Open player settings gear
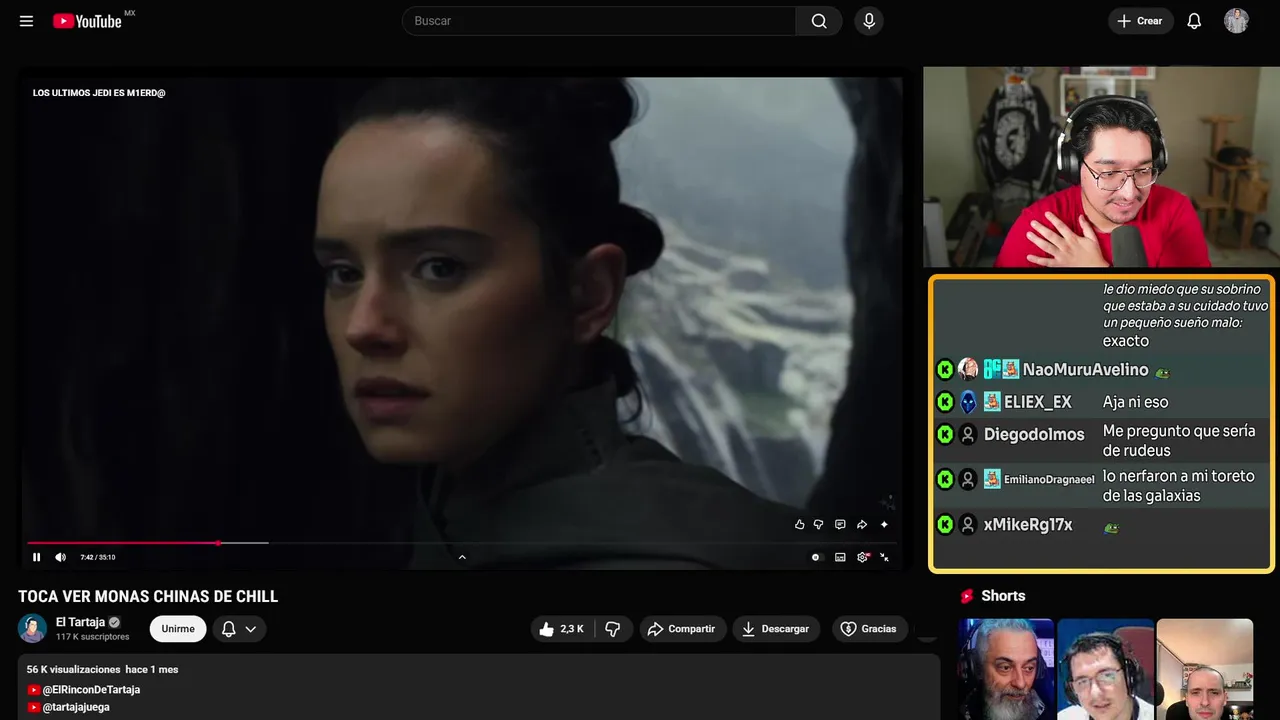 [x=863, y=557]
